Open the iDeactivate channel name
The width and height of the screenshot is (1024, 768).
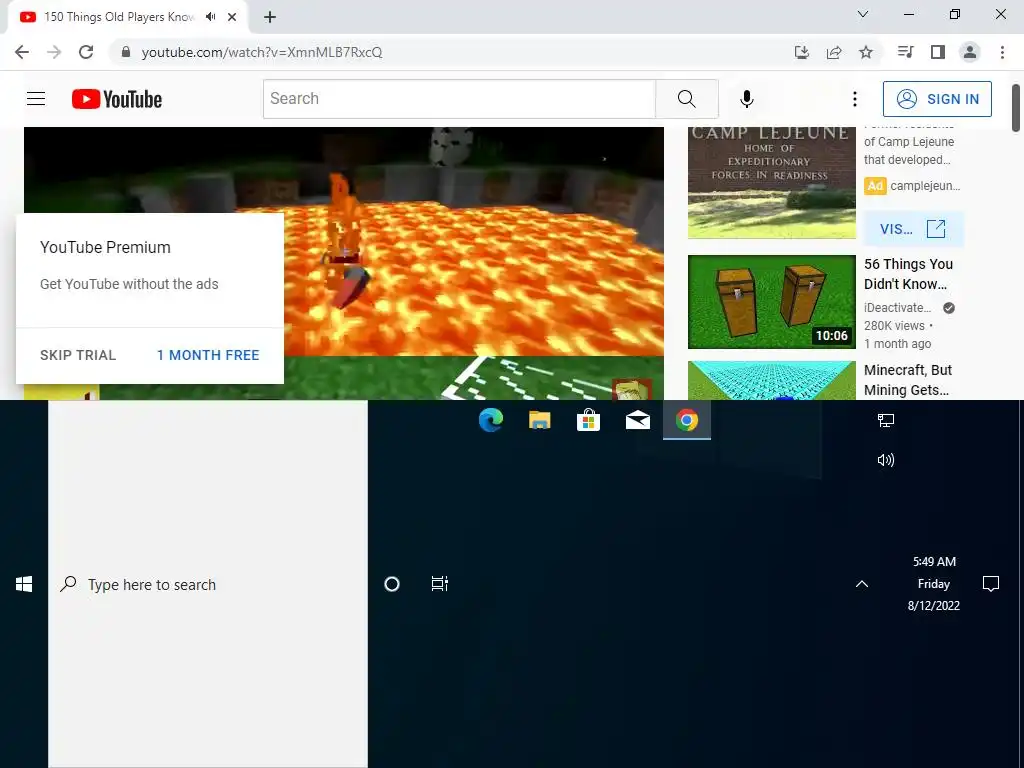point(897,308)
